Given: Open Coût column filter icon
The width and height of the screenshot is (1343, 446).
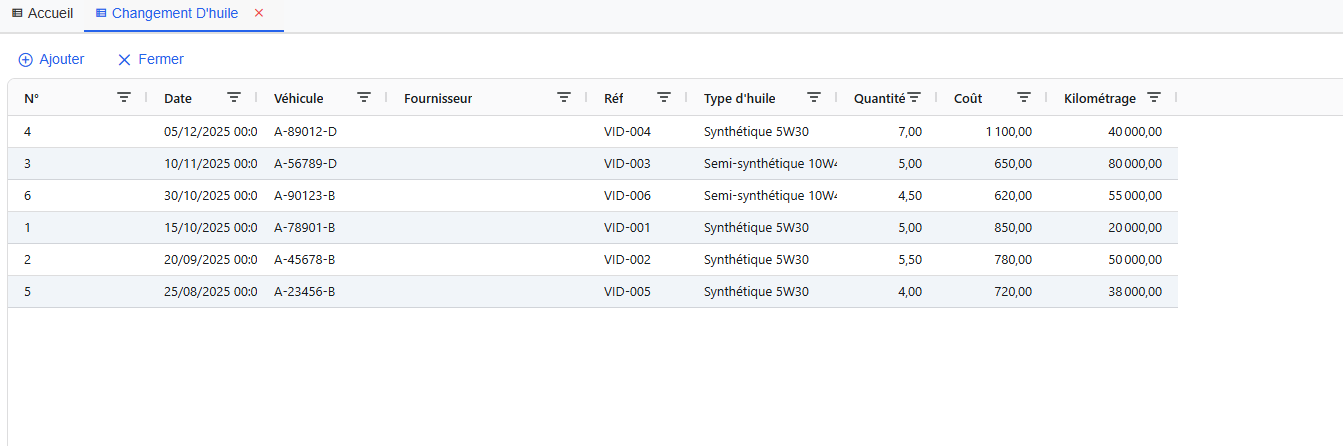Looking at the screenshot, I should click(1024, 97).
